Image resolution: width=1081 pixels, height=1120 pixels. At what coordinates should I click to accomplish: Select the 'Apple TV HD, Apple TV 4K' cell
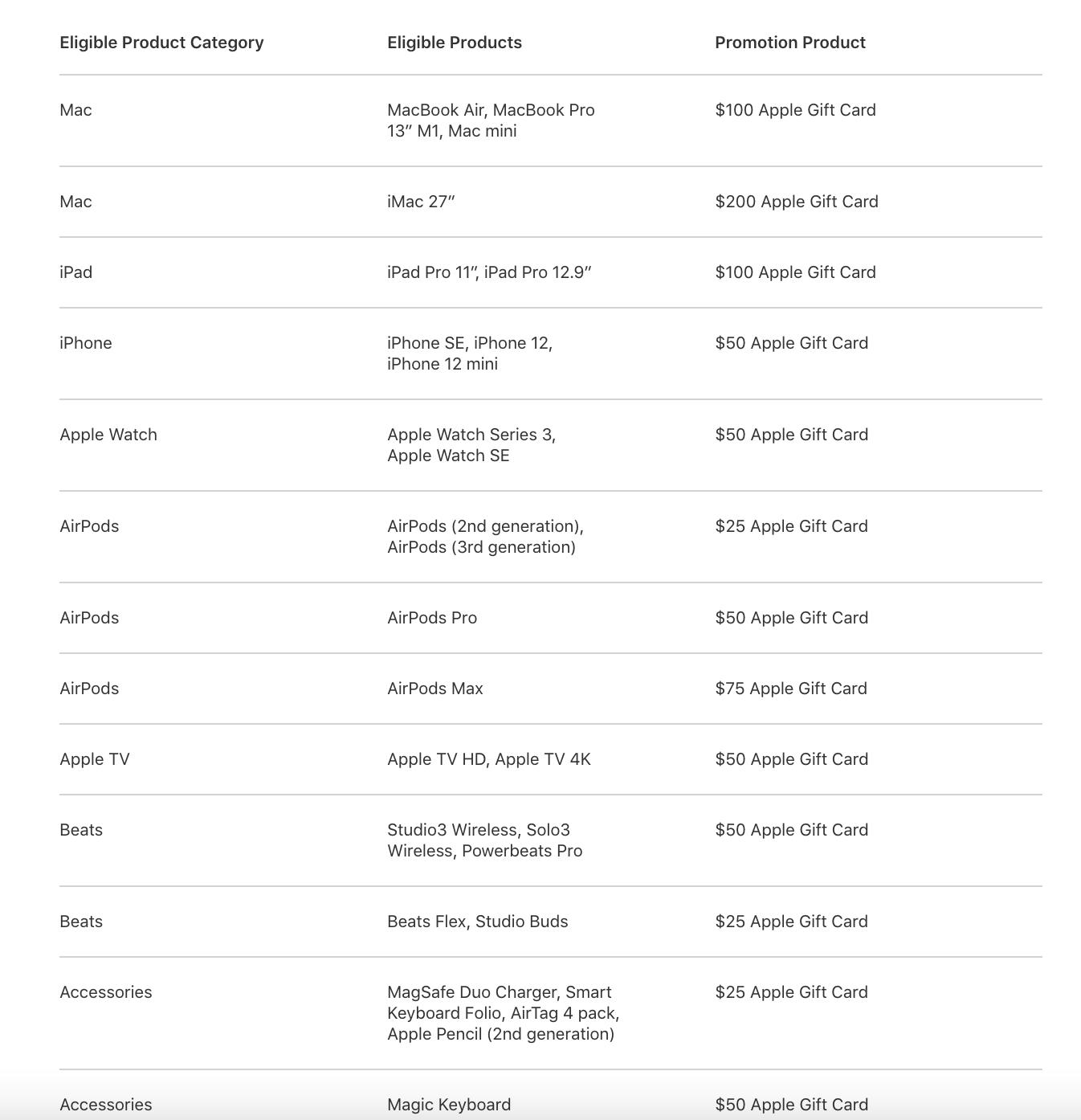(x=489, y=759)
